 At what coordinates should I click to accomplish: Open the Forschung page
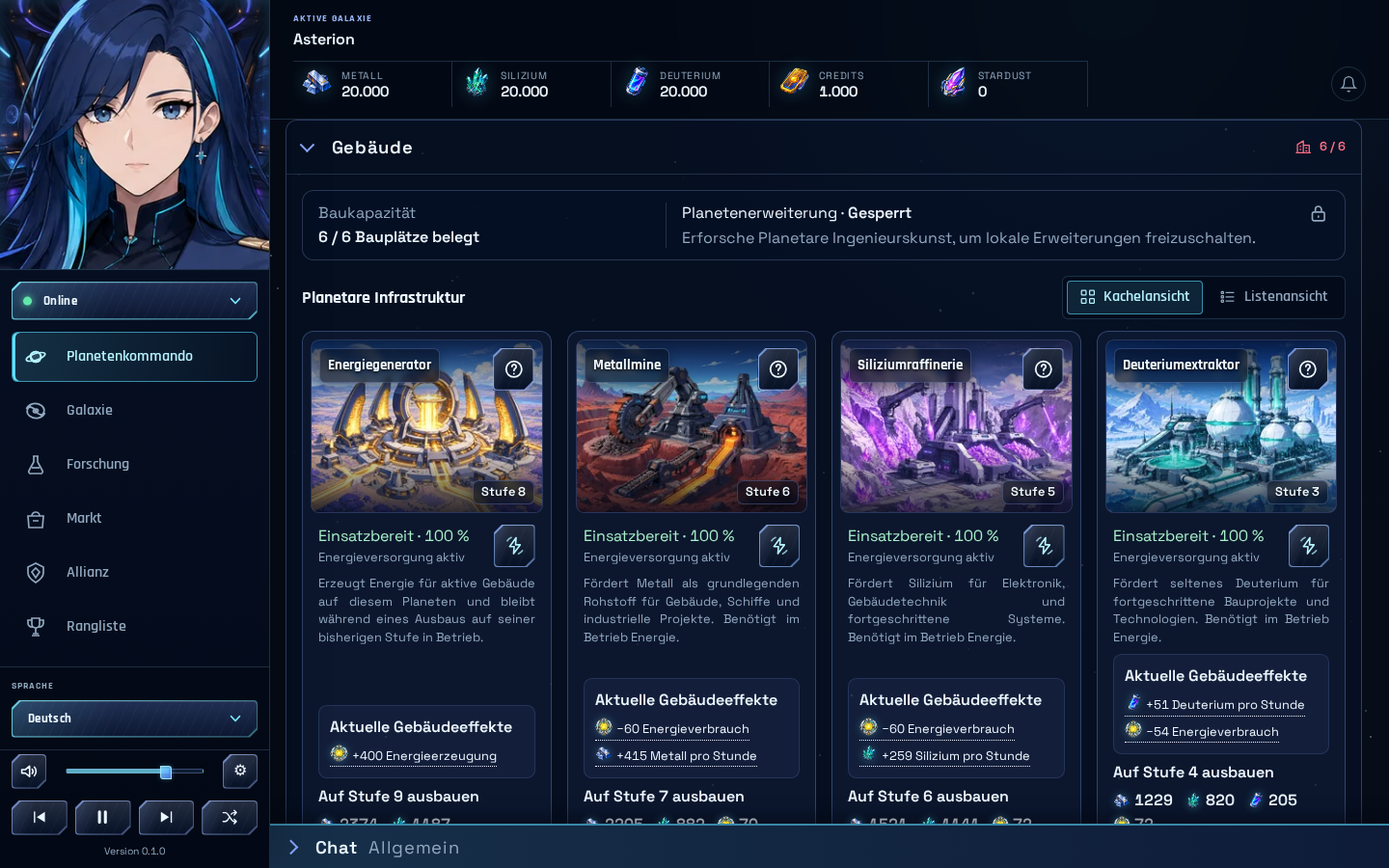[x=134, y=465]
